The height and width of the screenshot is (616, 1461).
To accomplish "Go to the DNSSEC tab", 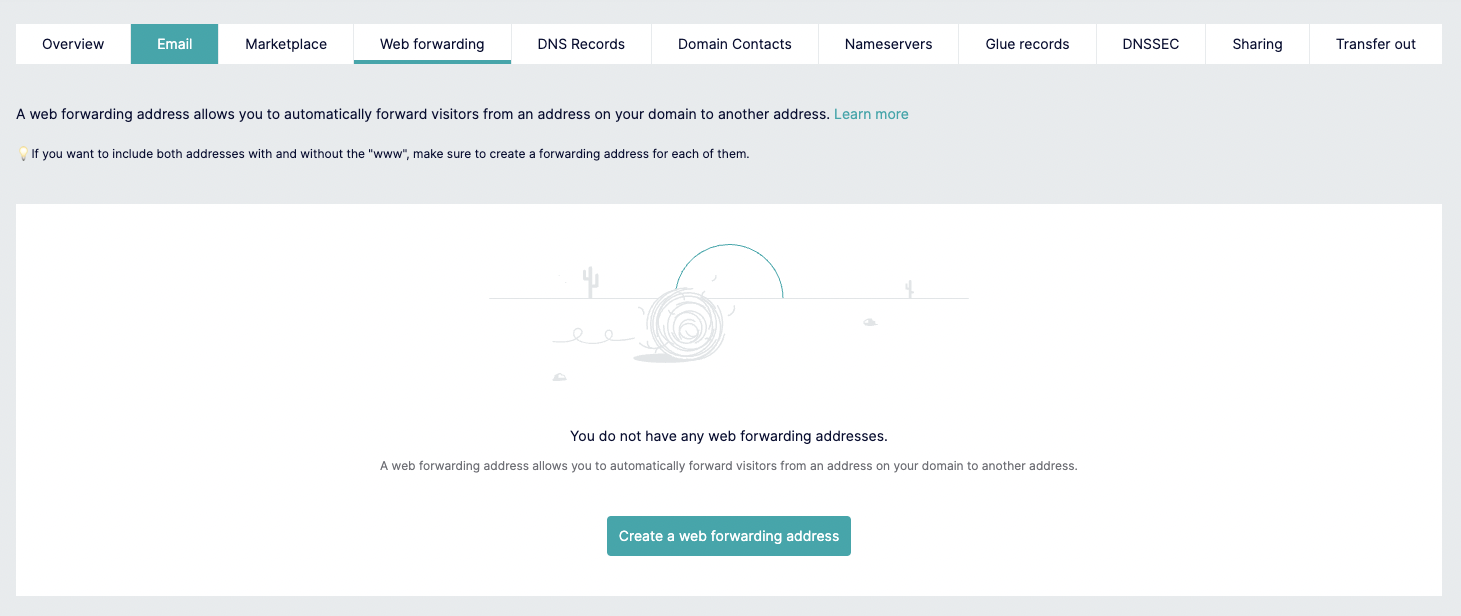I will click(1151, 44).
